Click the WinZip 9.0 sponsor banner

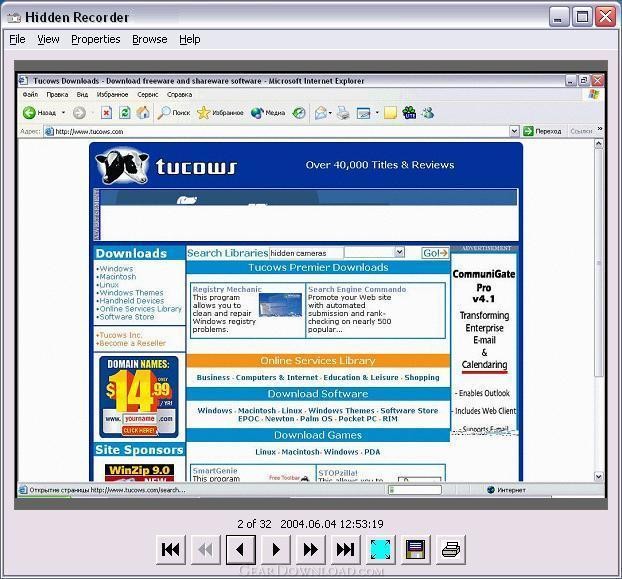tap(139, 472)
